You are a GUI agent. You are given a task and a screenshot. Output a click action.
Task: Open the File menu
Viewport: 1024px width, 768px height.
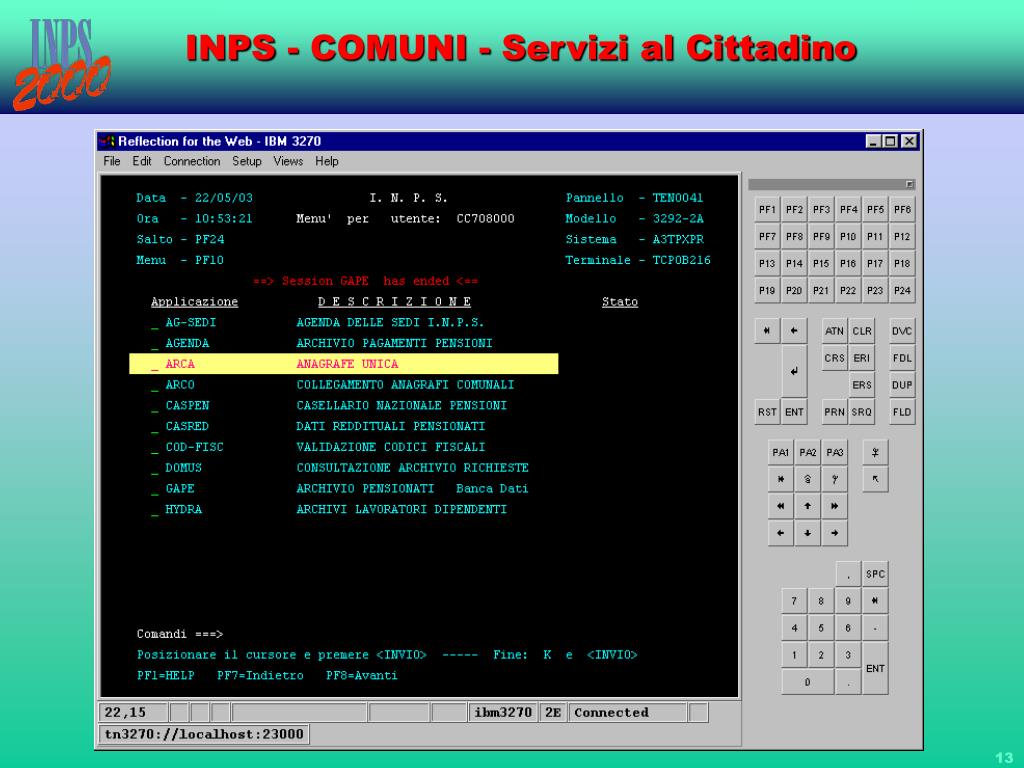point(112,161)
